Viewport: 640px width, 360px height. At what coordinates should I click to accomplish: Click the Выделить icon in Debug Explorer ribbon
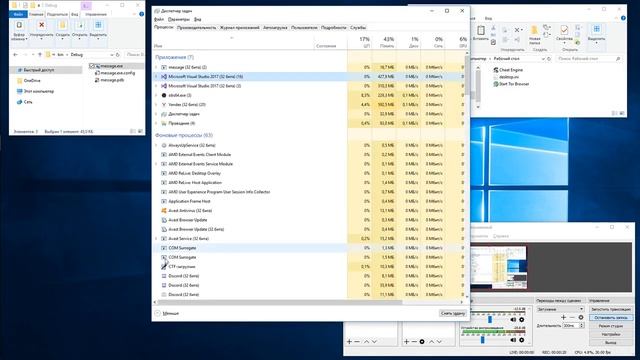98,25
